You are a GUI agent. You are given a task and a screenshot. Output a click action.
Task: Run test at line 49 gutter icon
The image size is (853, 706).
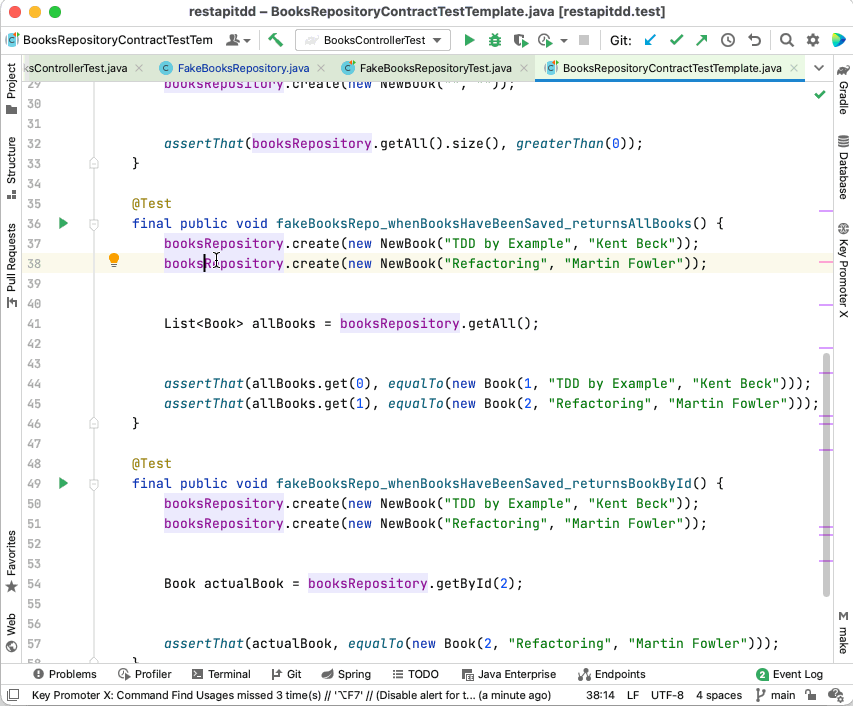click(x=63, y=483)
